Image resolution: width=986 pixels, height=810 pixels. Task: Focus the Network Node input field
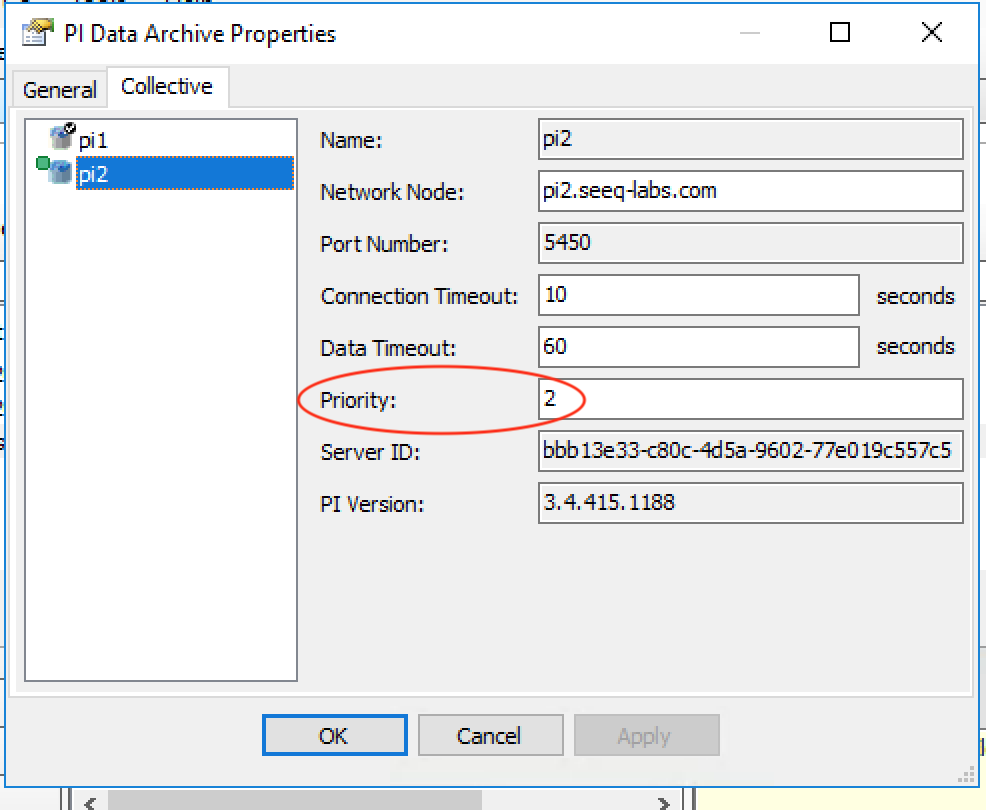coord(750,191)
